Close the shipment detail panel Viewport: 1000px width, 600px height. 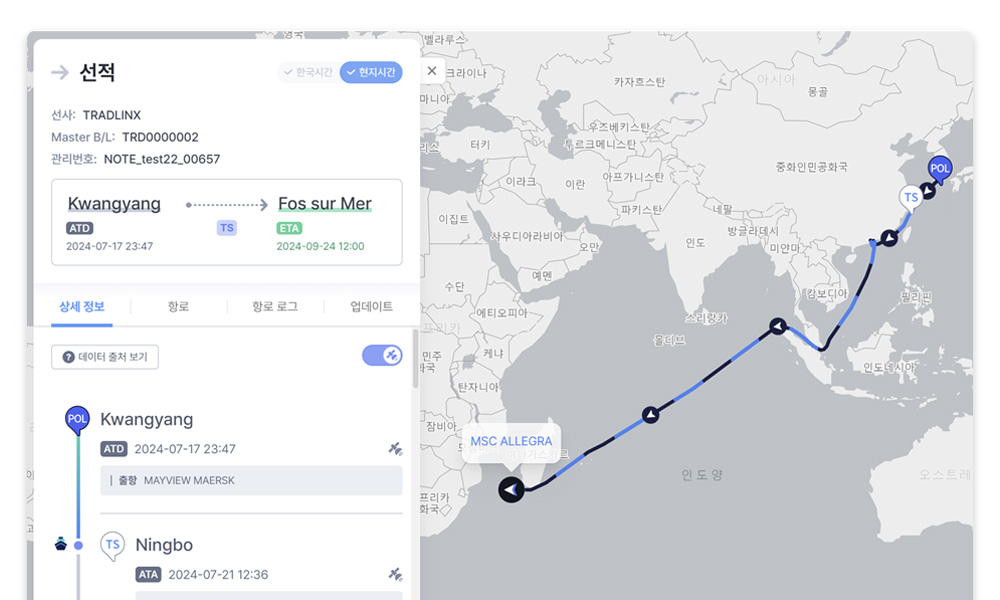point(432,71)
